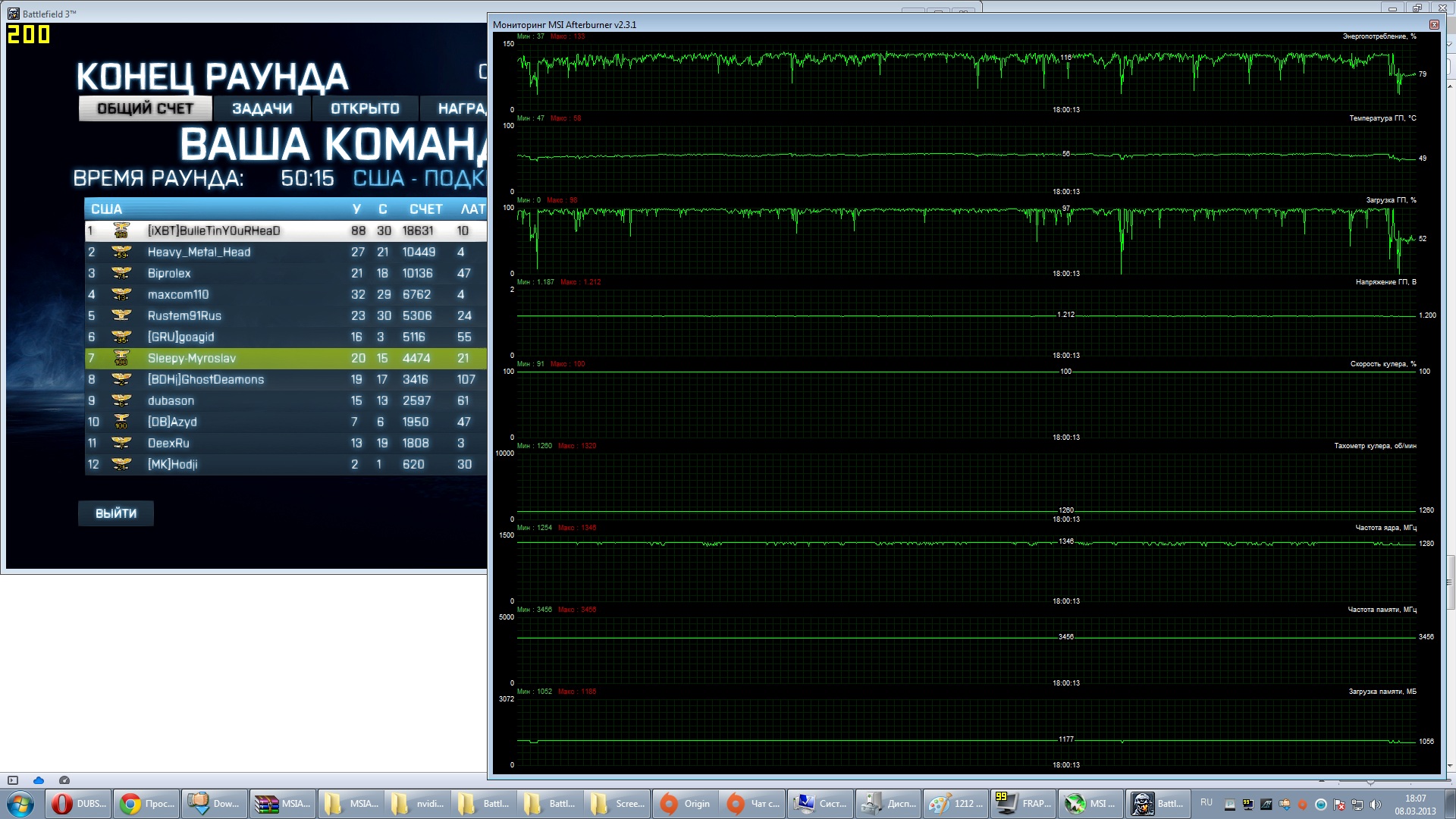Select highlighted player row Sleepy-Myroslav
Image resolution: width=1456 pixels, height=819 pixels.
point(286,358)
